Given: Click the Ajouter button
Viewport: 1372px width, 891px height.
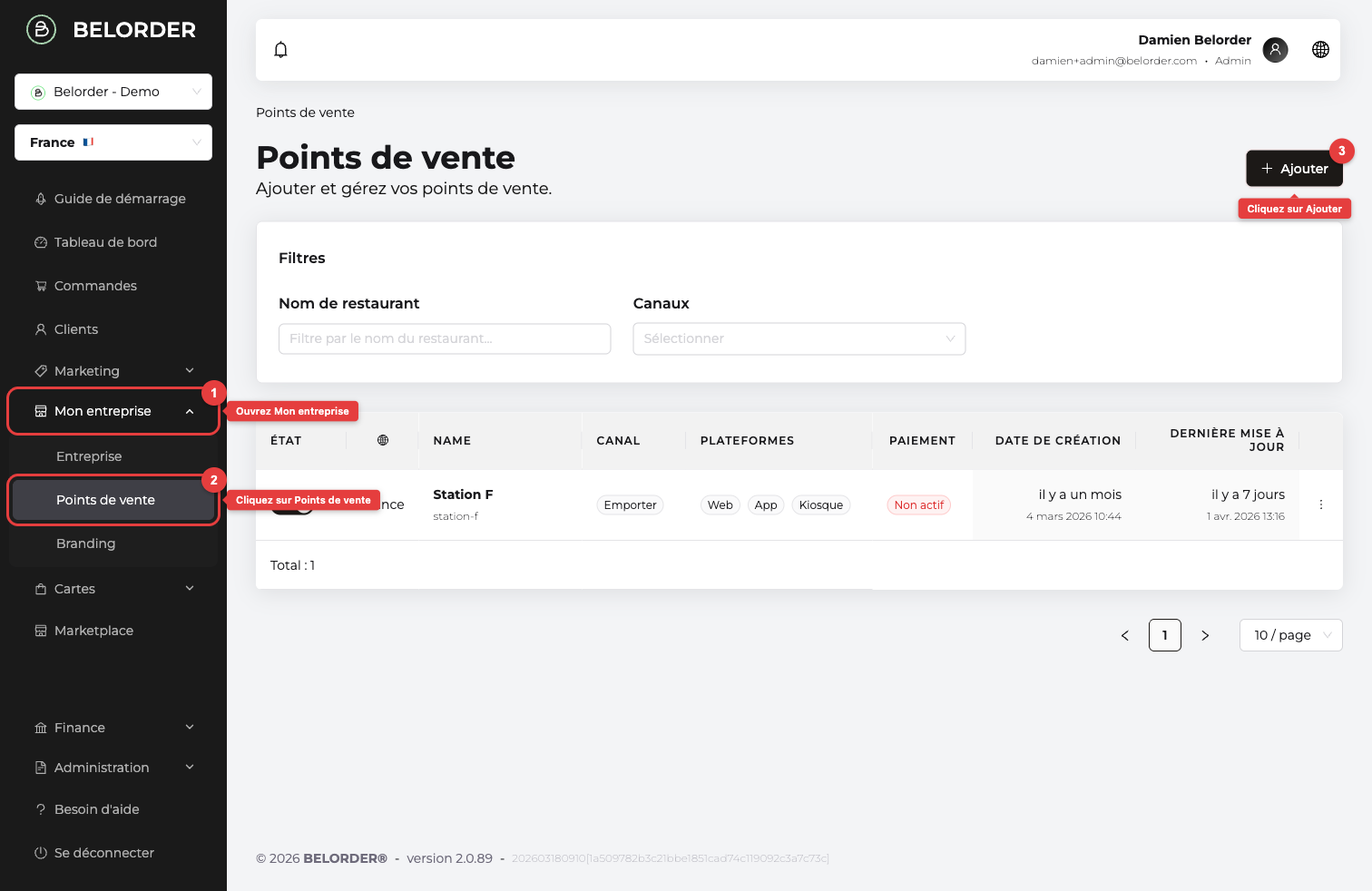Looking at the screenshot, I should 1294,169.
